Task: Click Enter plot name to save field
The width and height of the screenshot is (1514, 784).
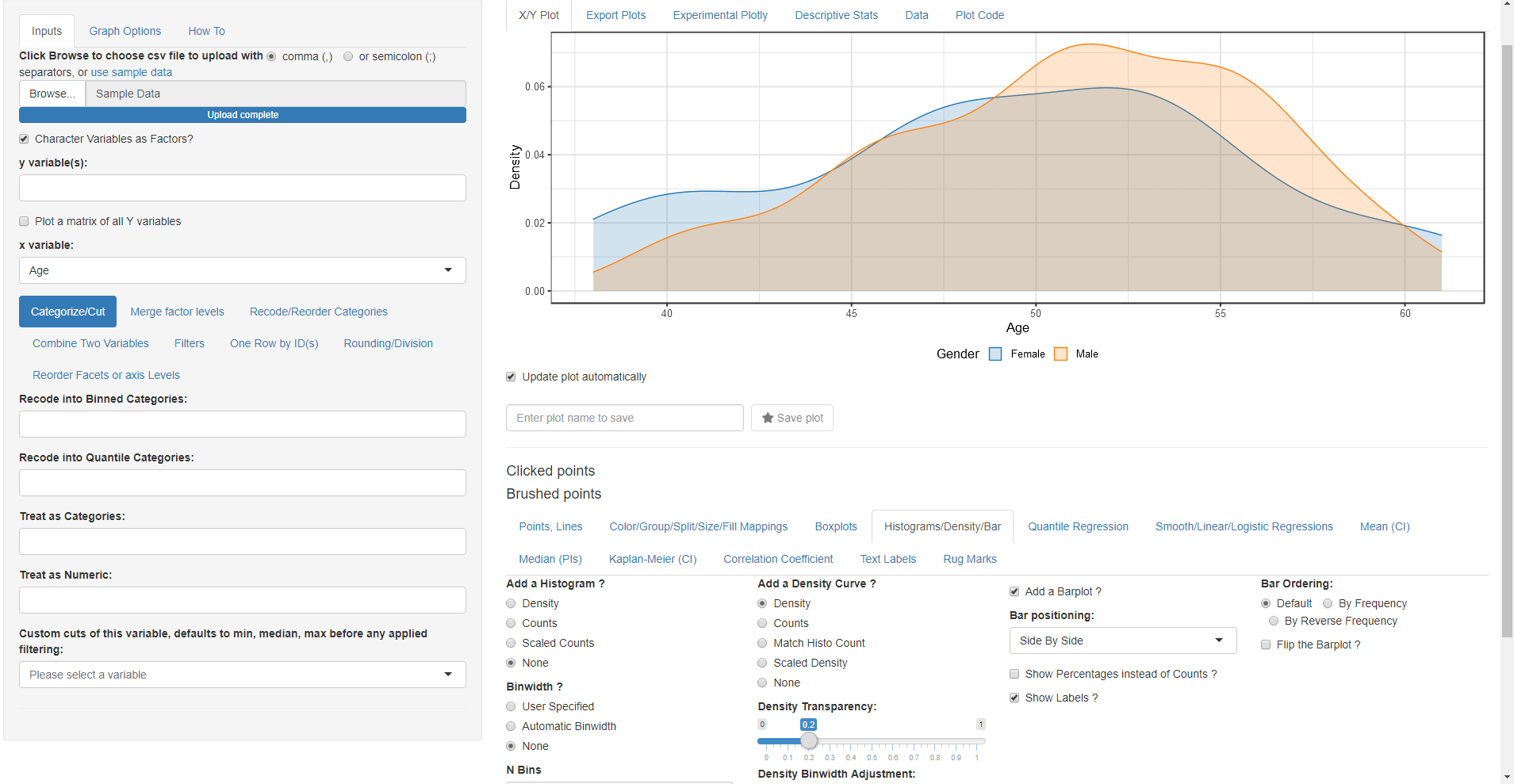Action: (625, 418)
